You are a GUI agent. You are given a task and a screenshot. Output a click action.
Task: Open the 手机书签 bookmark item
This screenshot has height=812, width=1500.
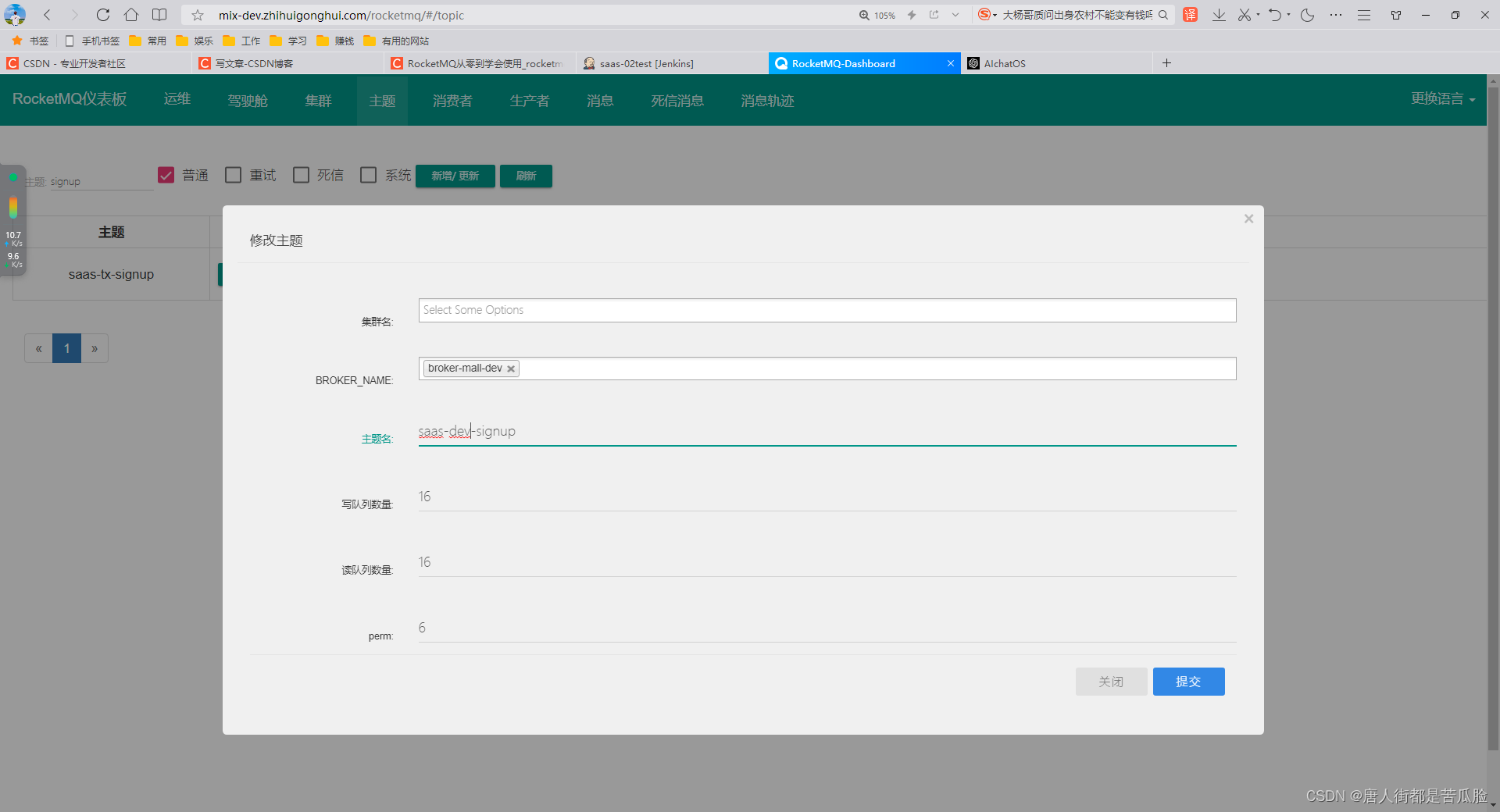tap(92, 41)
